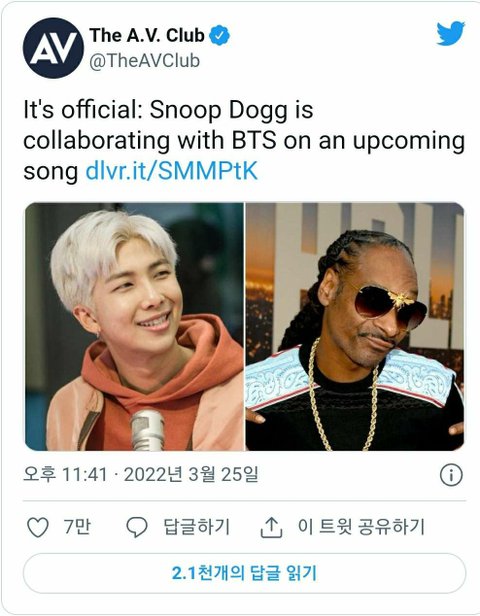
Task: Click the blue verified badge
Action: (x=219, y=35)
